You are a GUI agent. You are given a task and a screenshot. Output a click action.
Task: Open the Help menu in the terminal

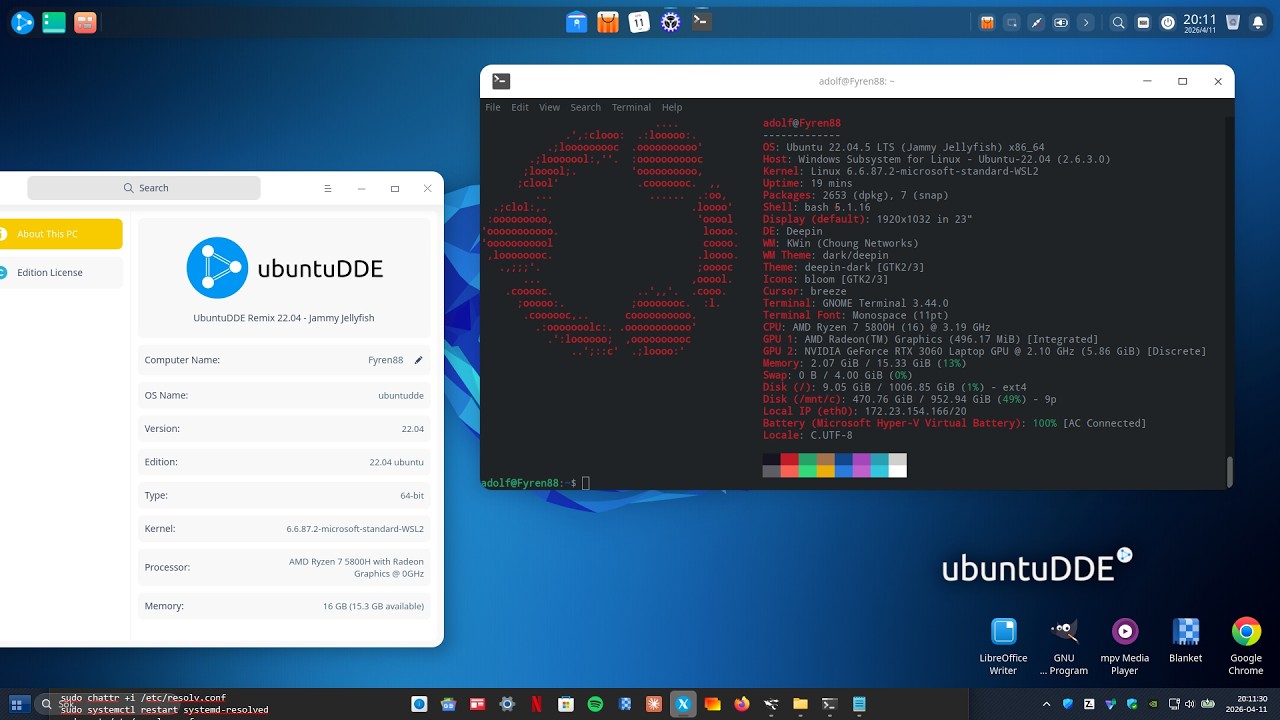[x=672, y=107]
